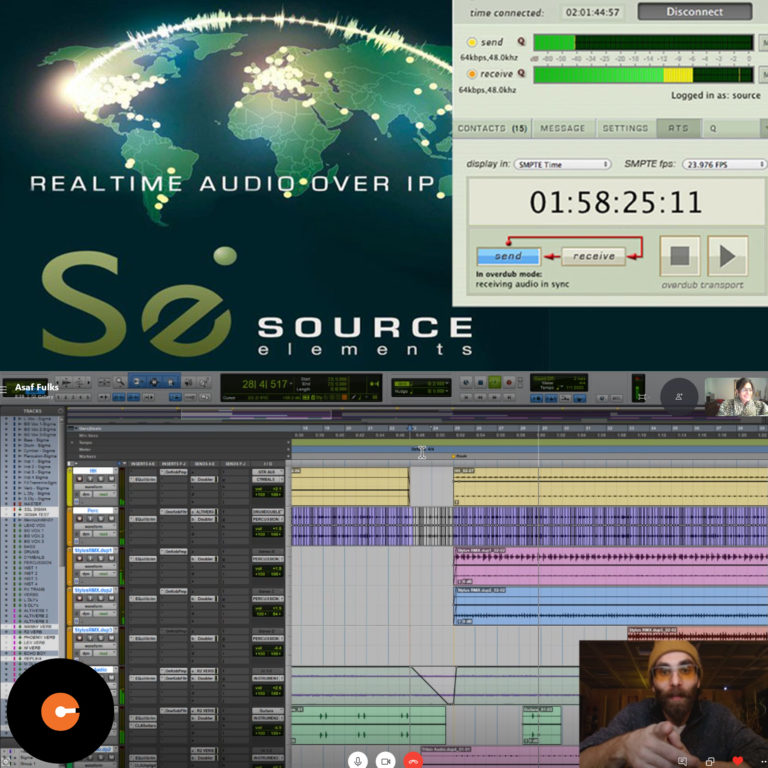The image size is (768, 768).
Task: Click the 02:01:44:57 time connected value
Action: pos(592,12)
